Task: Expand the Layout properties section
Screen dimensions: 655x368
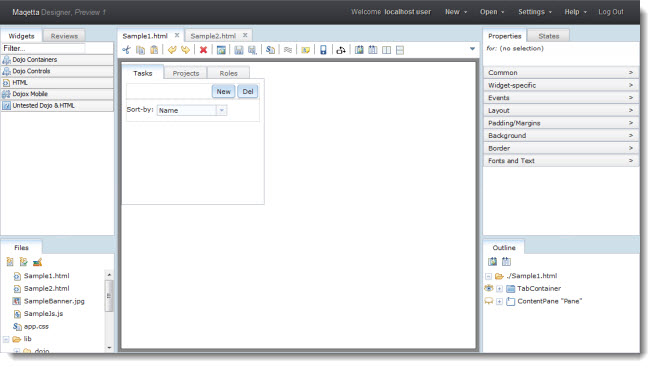Action: click(x=561, y=110)
